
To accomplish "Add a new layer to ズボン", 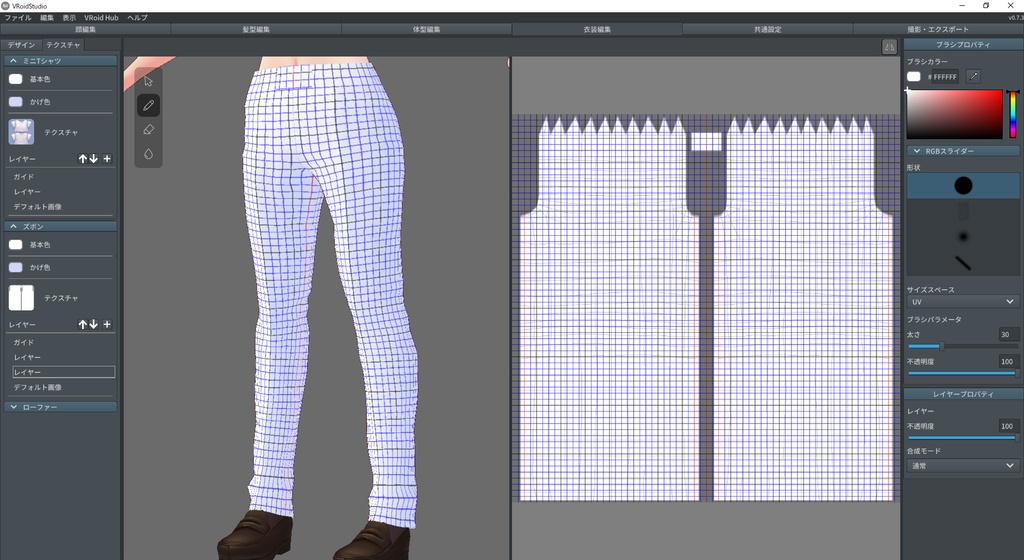I will 107,324.
